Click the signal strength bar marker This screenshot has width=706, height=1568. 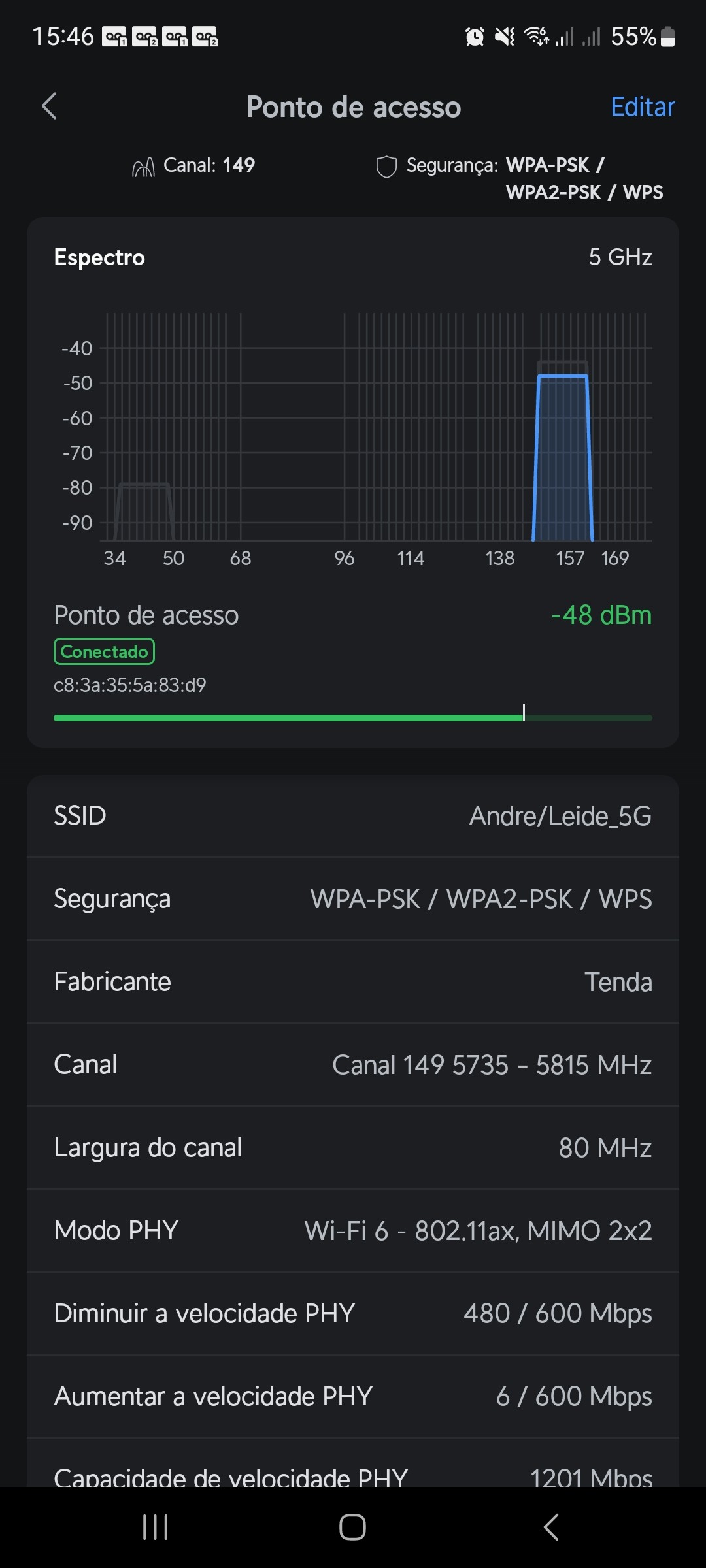524,713
